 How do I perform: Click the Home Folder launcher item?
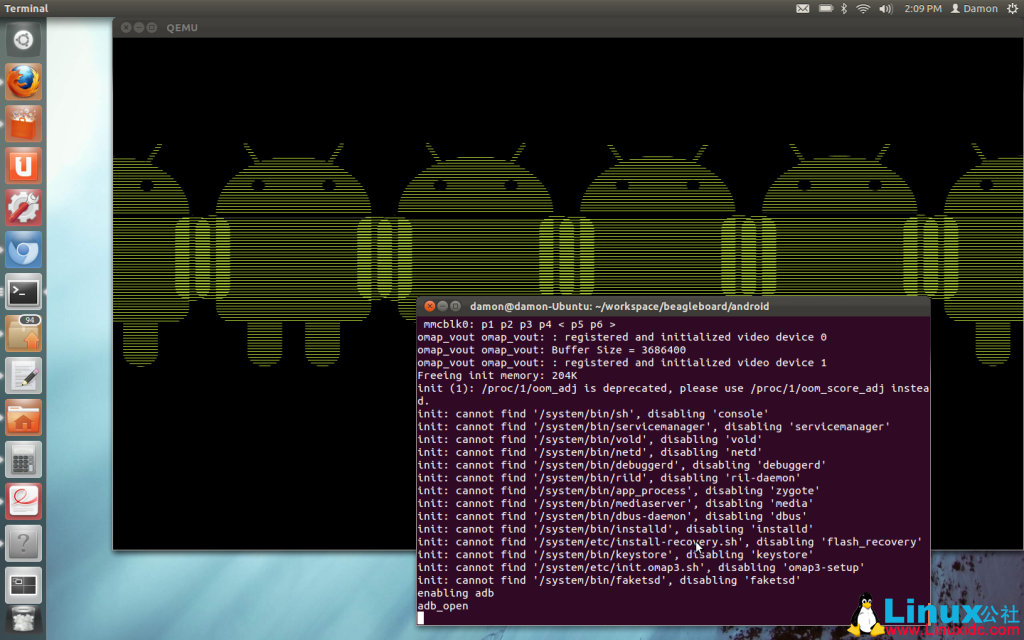(x=22, y=417)
